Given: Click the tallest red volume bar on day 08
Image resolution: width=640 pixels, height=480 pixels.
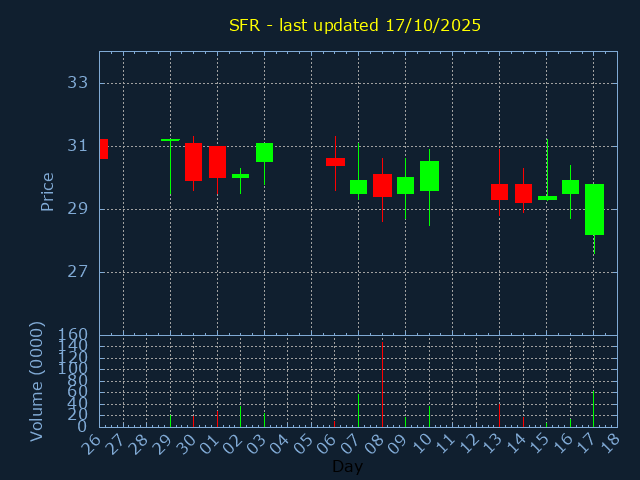Looking at the screenshot, I should coord(382,385).
